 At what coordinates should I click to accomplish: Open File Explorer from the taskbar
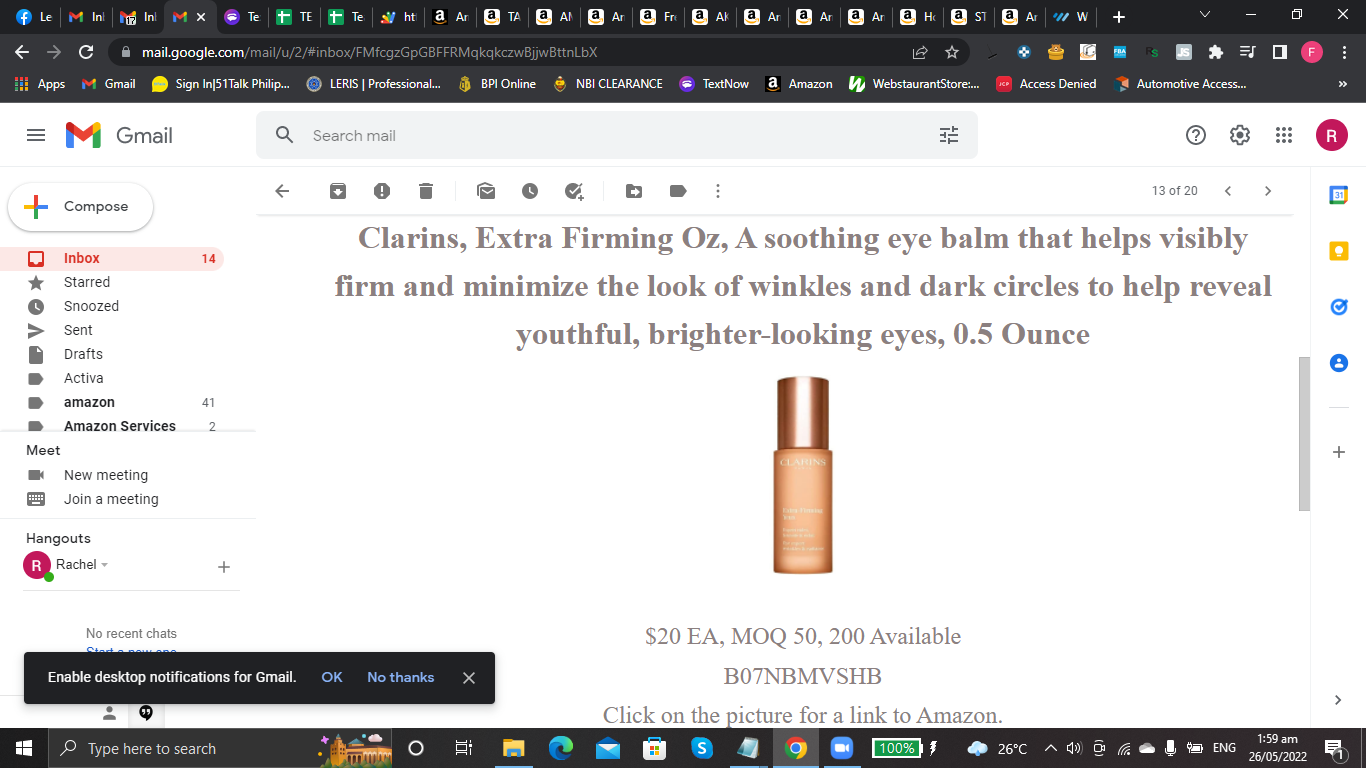[513, 748]
